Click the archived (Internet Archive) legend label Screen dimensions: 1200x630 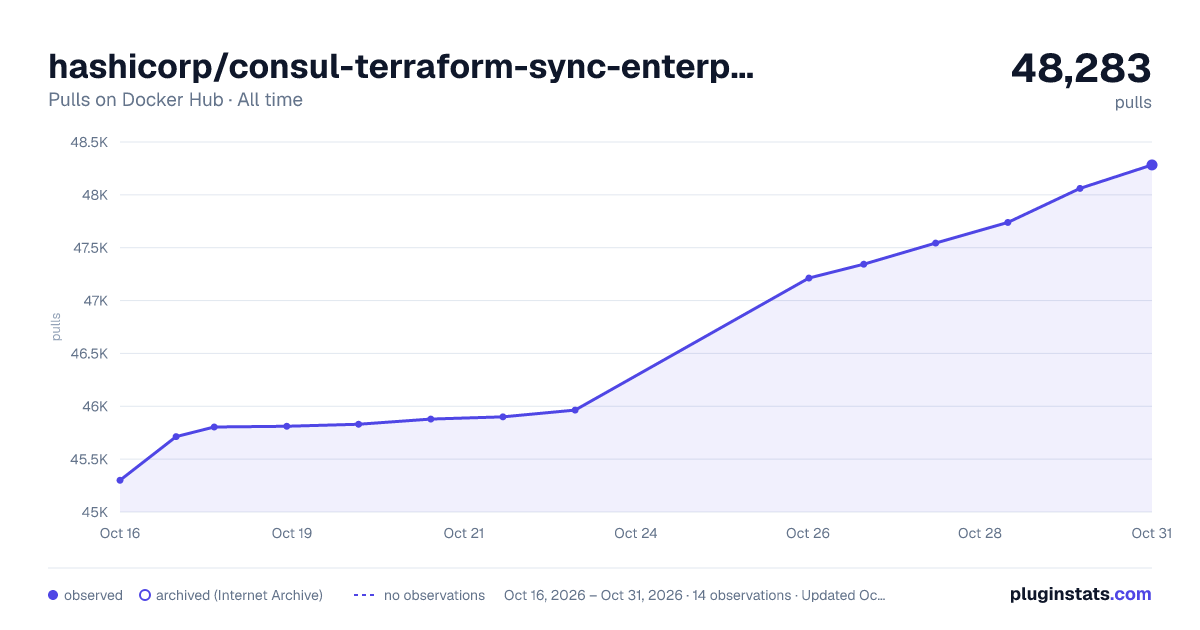239,595
